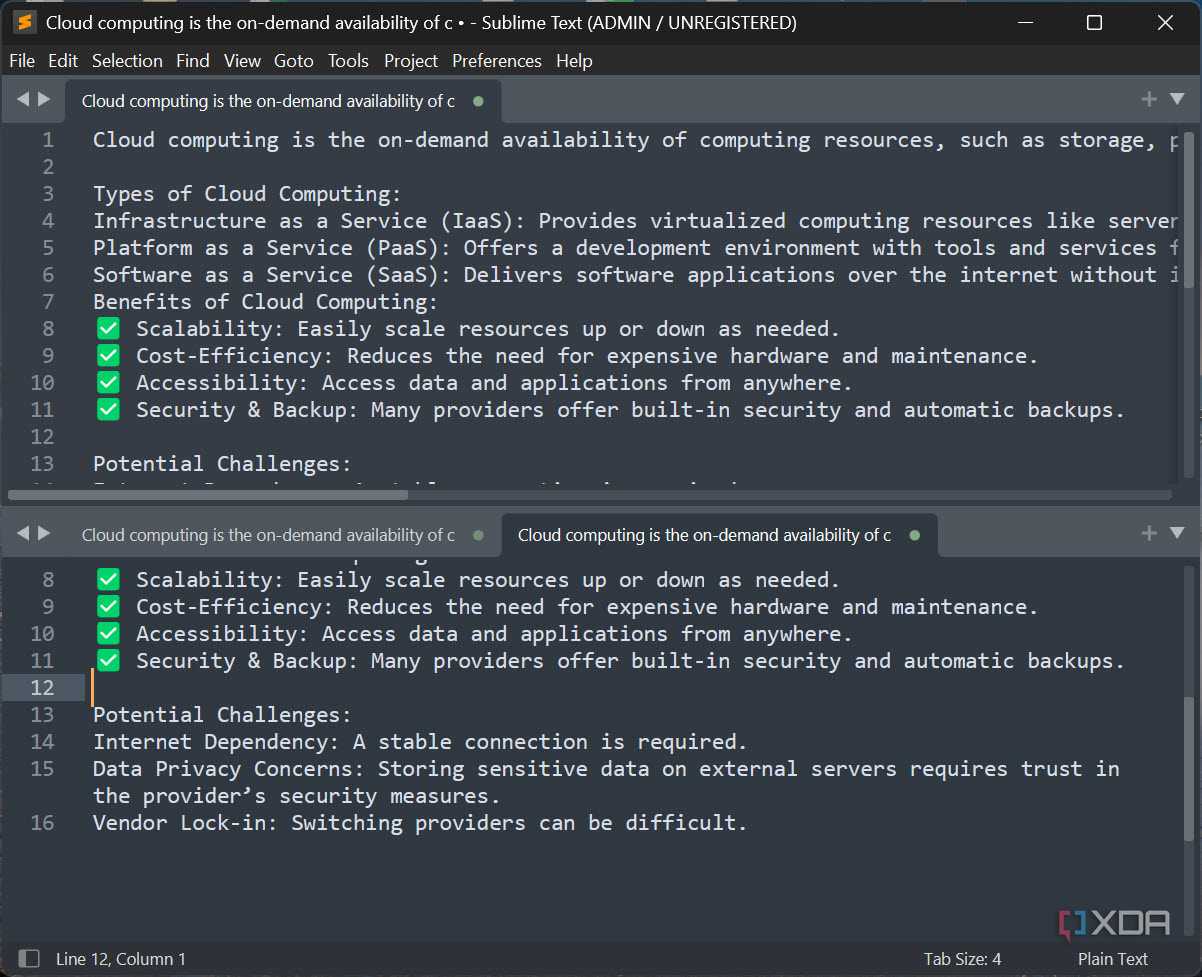Viewport: 1202px width, 977px height.
Task: Click top pane's left tab scroll arrow
Action: coord(23,99)
